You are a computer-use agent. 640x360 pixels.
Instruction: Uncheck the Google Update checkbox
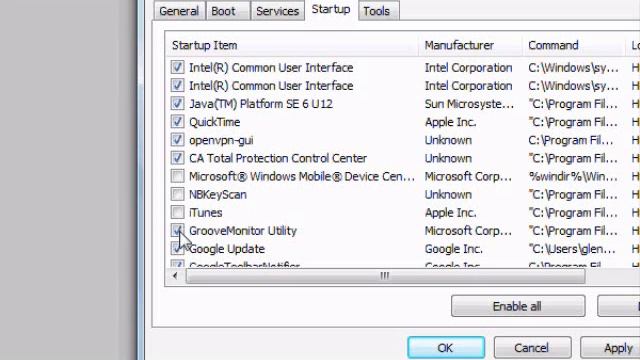click(x=178, y=249)
